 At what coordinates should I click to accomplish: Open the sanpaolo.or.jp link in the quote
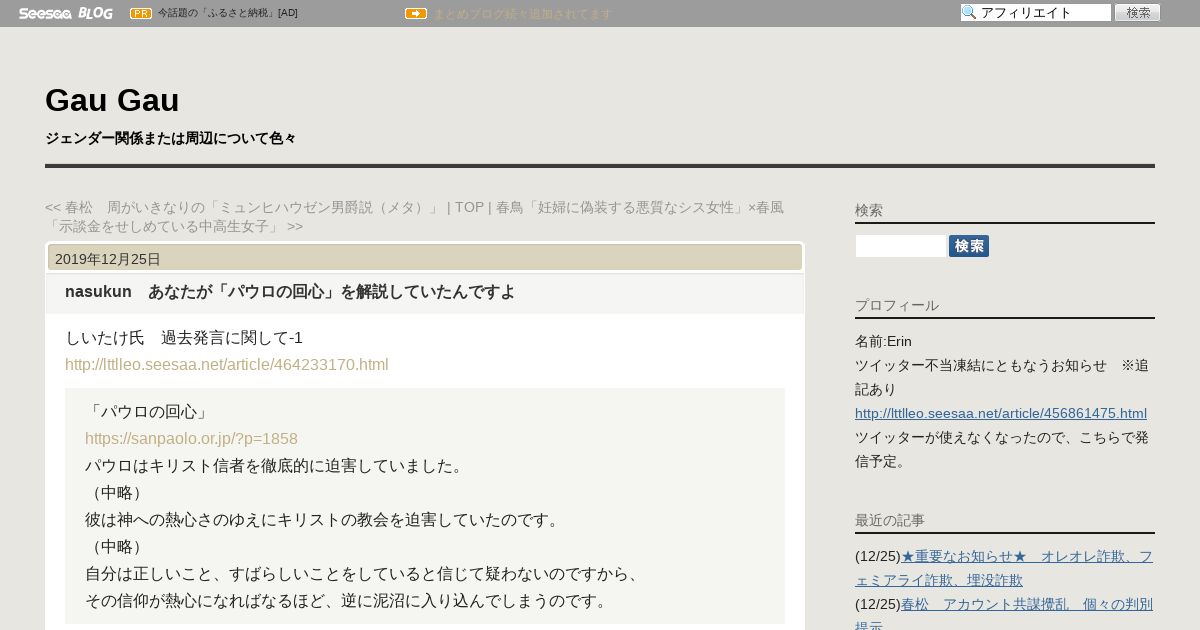pos(191,438)
